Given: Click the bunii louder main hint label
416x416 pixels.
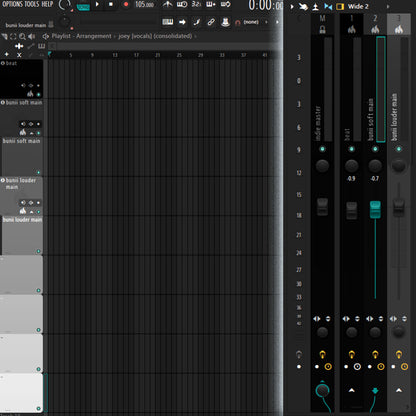Looking at the screenshot, I should click(x=26, y=25).
